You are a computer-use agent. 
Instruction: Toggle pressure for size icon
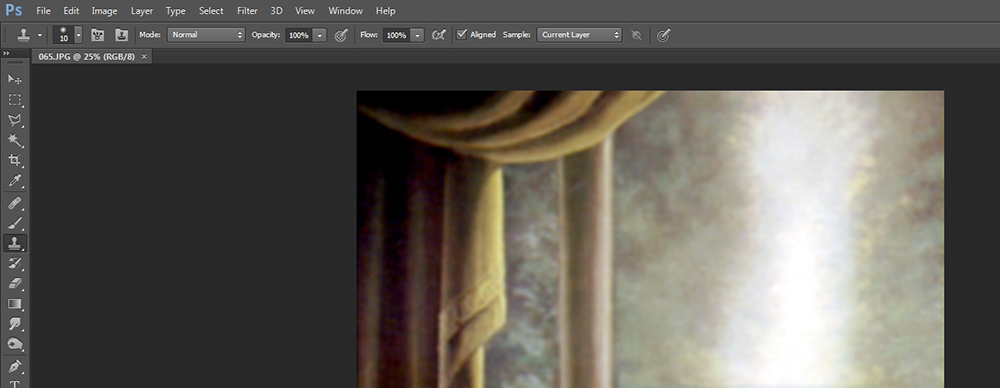(x=663, y=35)
